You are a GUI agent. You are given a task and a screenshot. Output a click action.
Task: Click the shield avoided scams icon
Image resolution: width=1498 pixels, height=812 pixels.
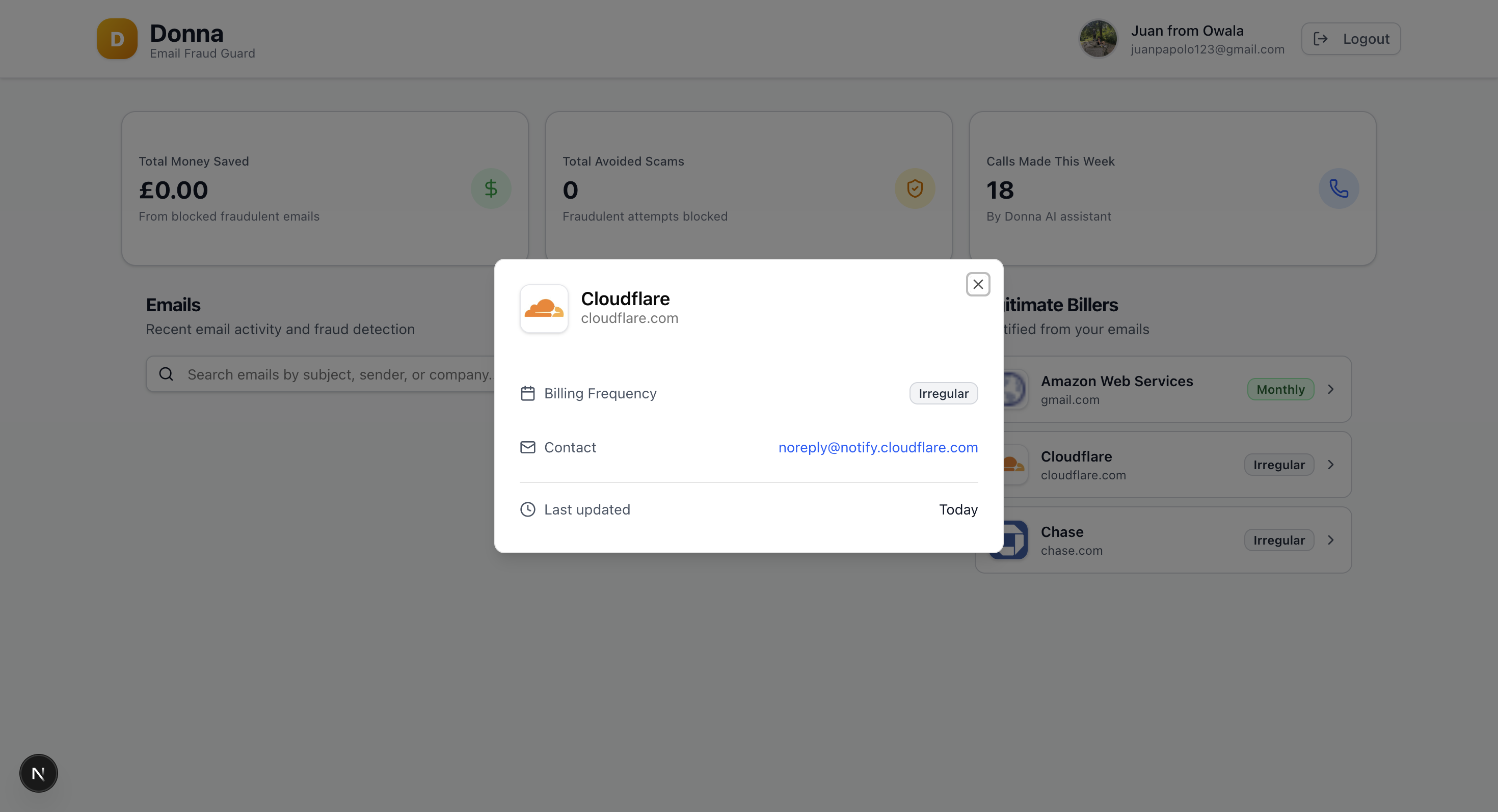(914, 188)
